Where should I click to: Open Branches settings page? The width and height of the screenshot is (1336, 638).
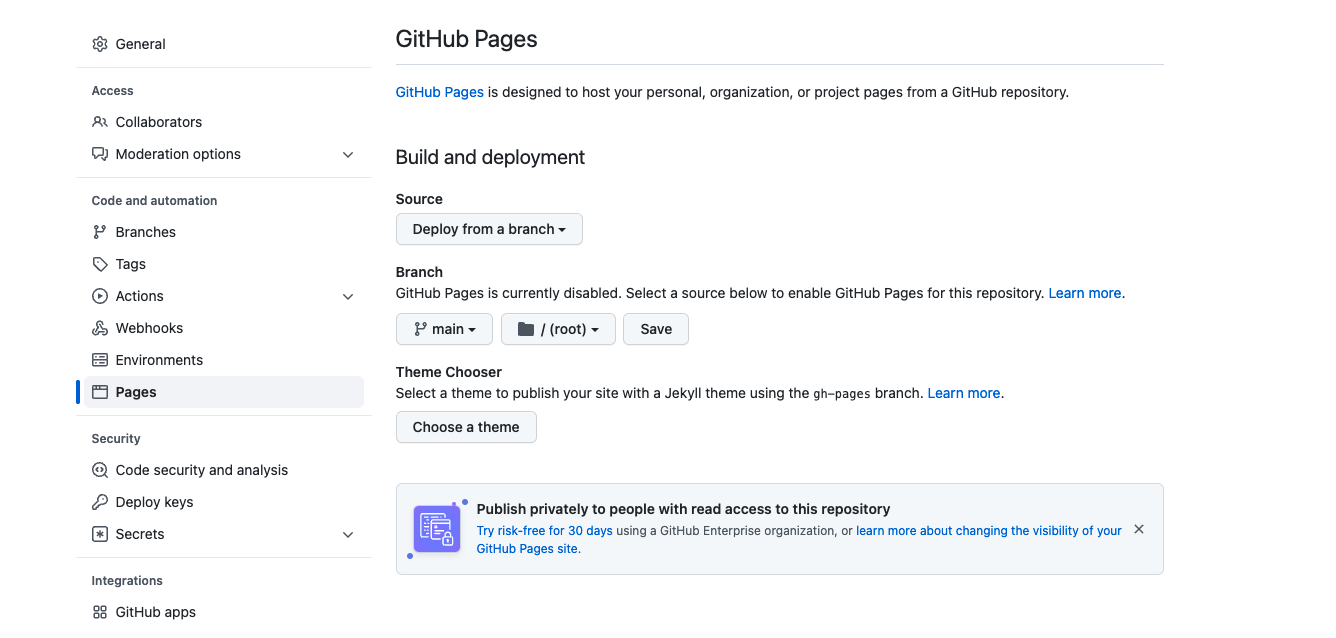[x=224, y=232]
